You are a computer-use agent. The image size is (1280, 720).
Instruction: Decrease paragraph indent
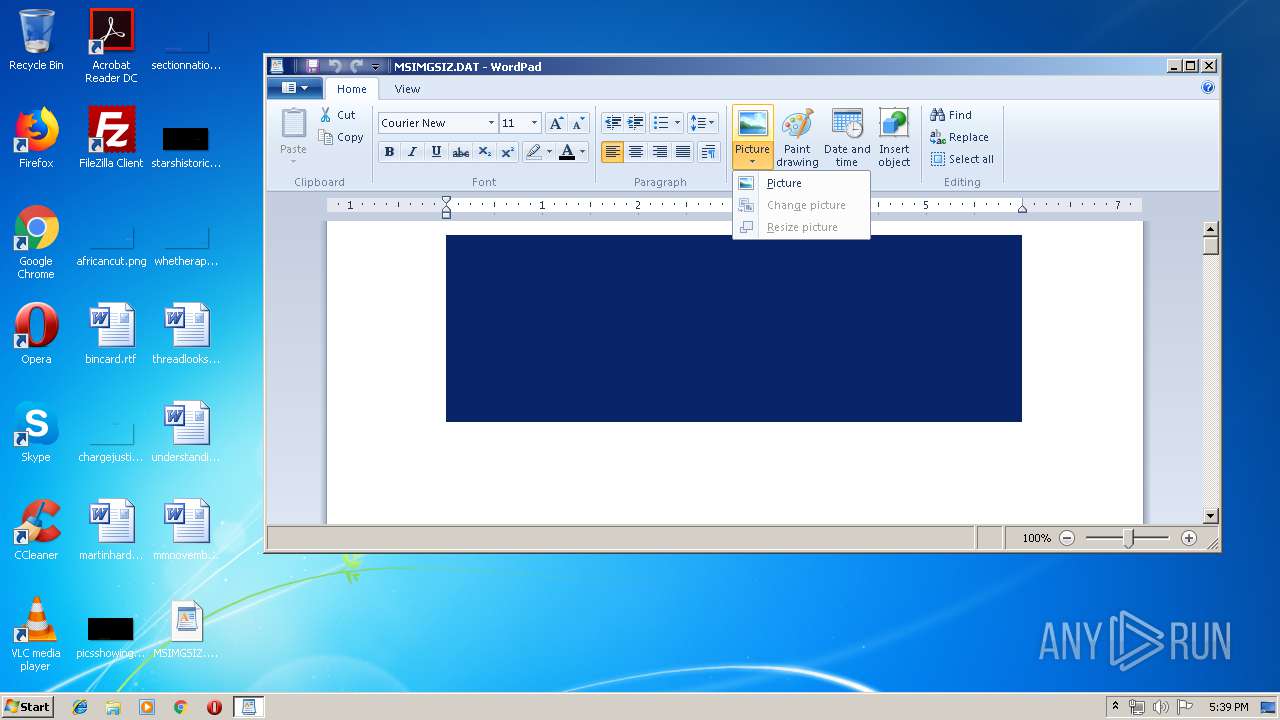(612, 123)
